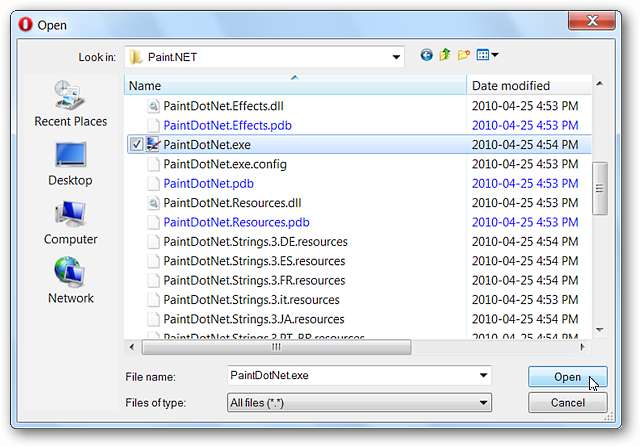
Task: Click file icon of PaintDotNet.Strings.3.it.resources
Action: coord(153,300)
